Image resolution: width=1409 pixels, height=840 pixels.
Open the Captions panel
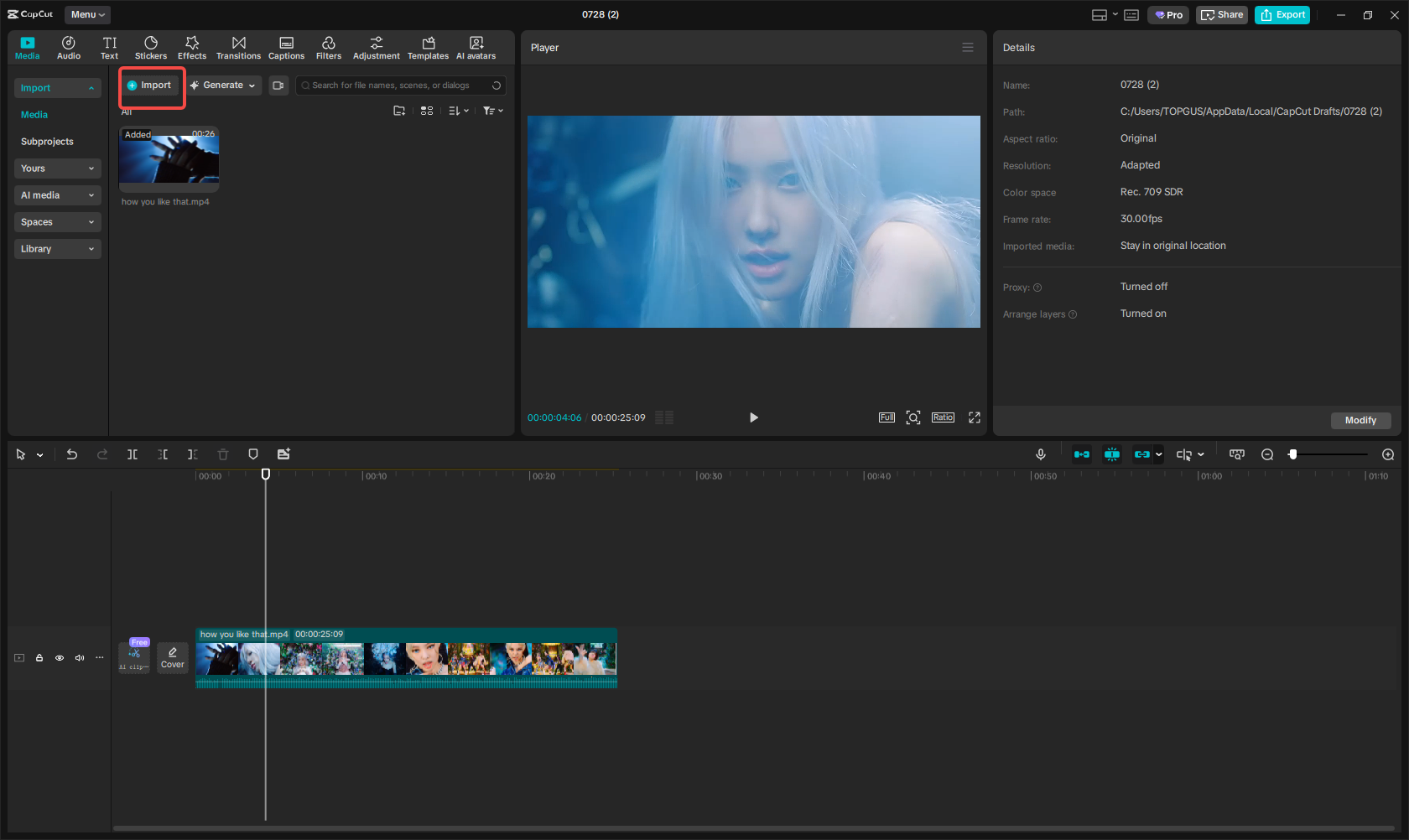point(286,47)
